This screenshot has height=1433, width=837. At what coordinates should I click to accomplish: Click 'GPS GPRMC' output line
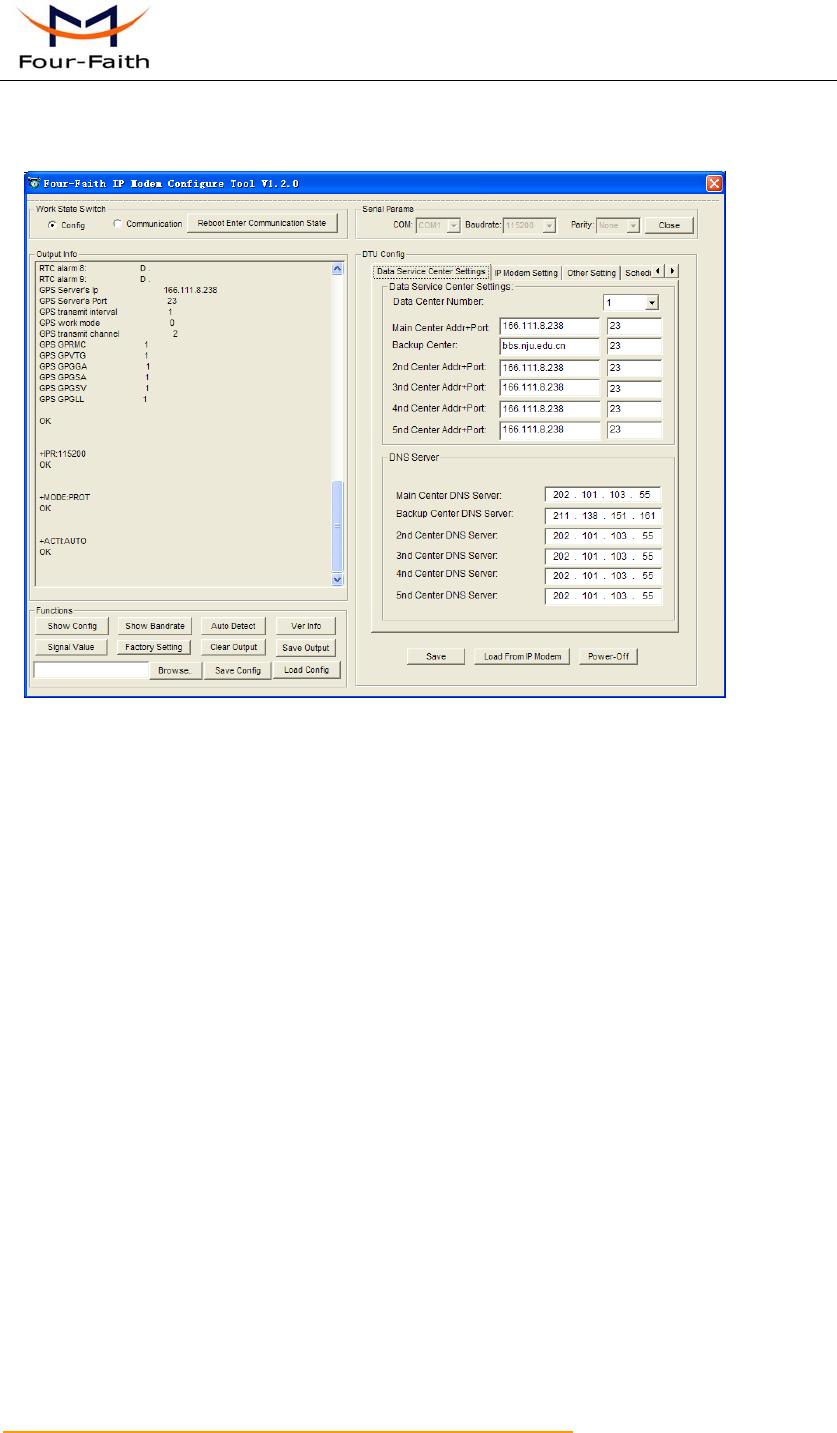click(94, 344)
